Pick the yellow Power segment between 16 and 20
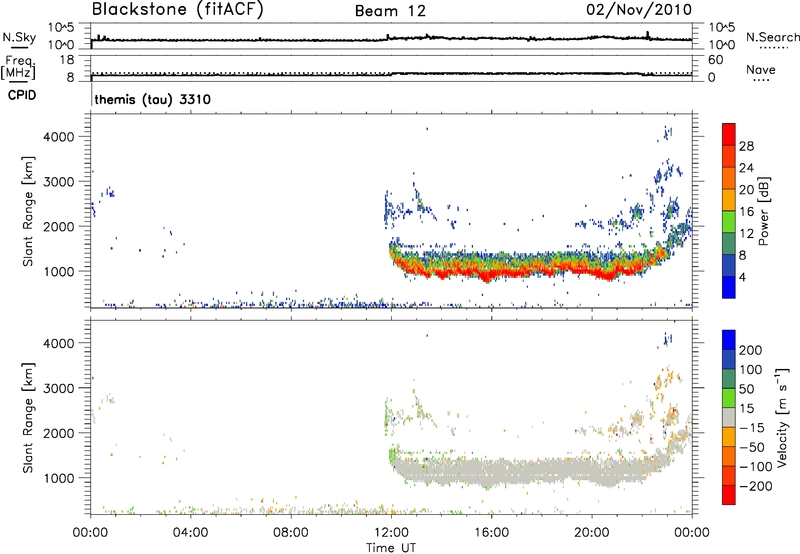The image size is (800, 554). [729, 199]
